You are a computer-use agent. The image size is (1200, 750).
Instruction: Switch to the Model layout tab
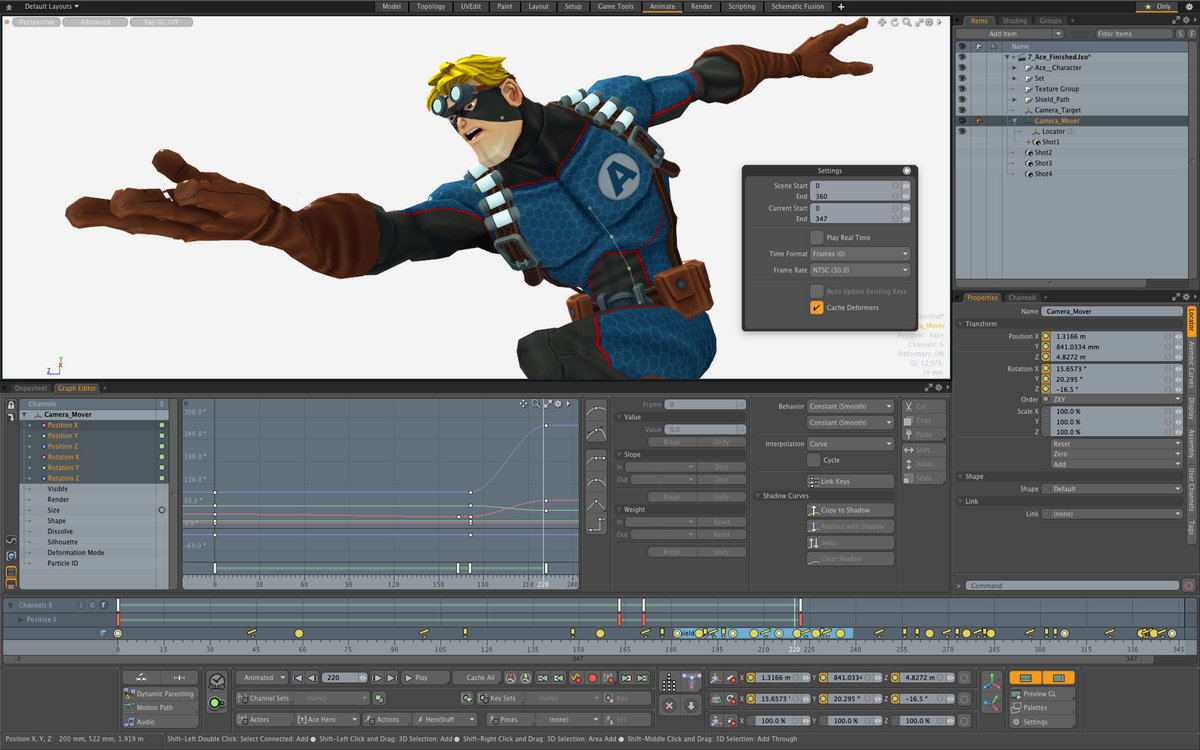click(391, 6)
